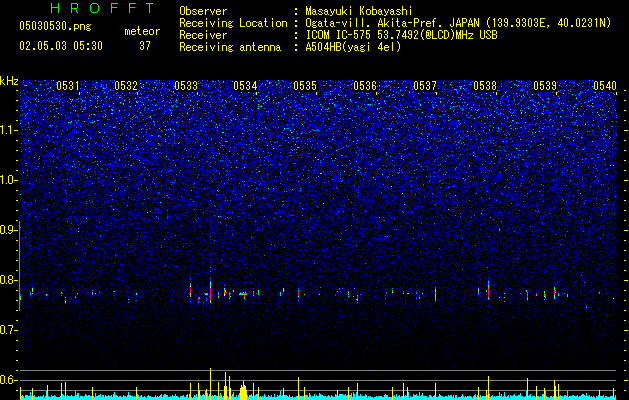Click the 0539 time marker
This screenshot has height=400, width=629.
pos(545,86)
